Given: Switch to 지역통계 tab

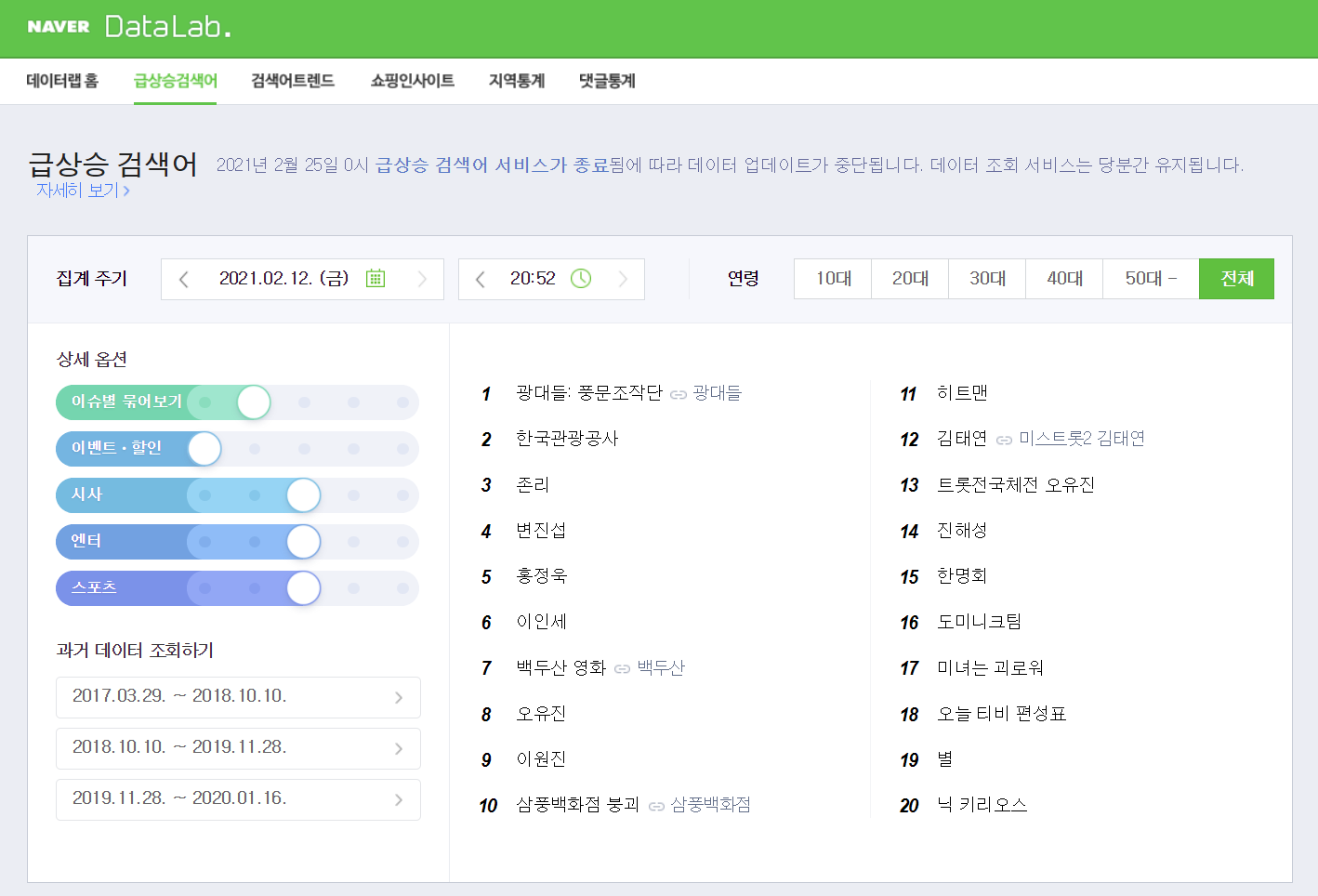Looking at the screenshot, I should pos(517,81).
